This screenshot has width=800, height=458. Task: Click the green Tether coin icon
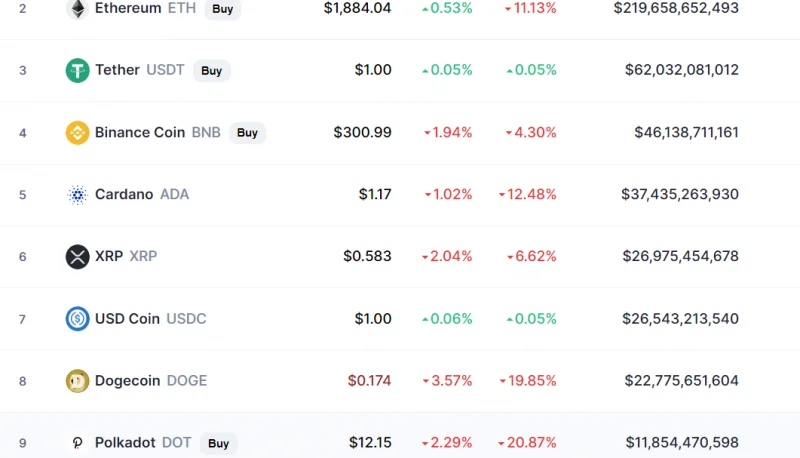pyautogui.click(x=78, y=70)
